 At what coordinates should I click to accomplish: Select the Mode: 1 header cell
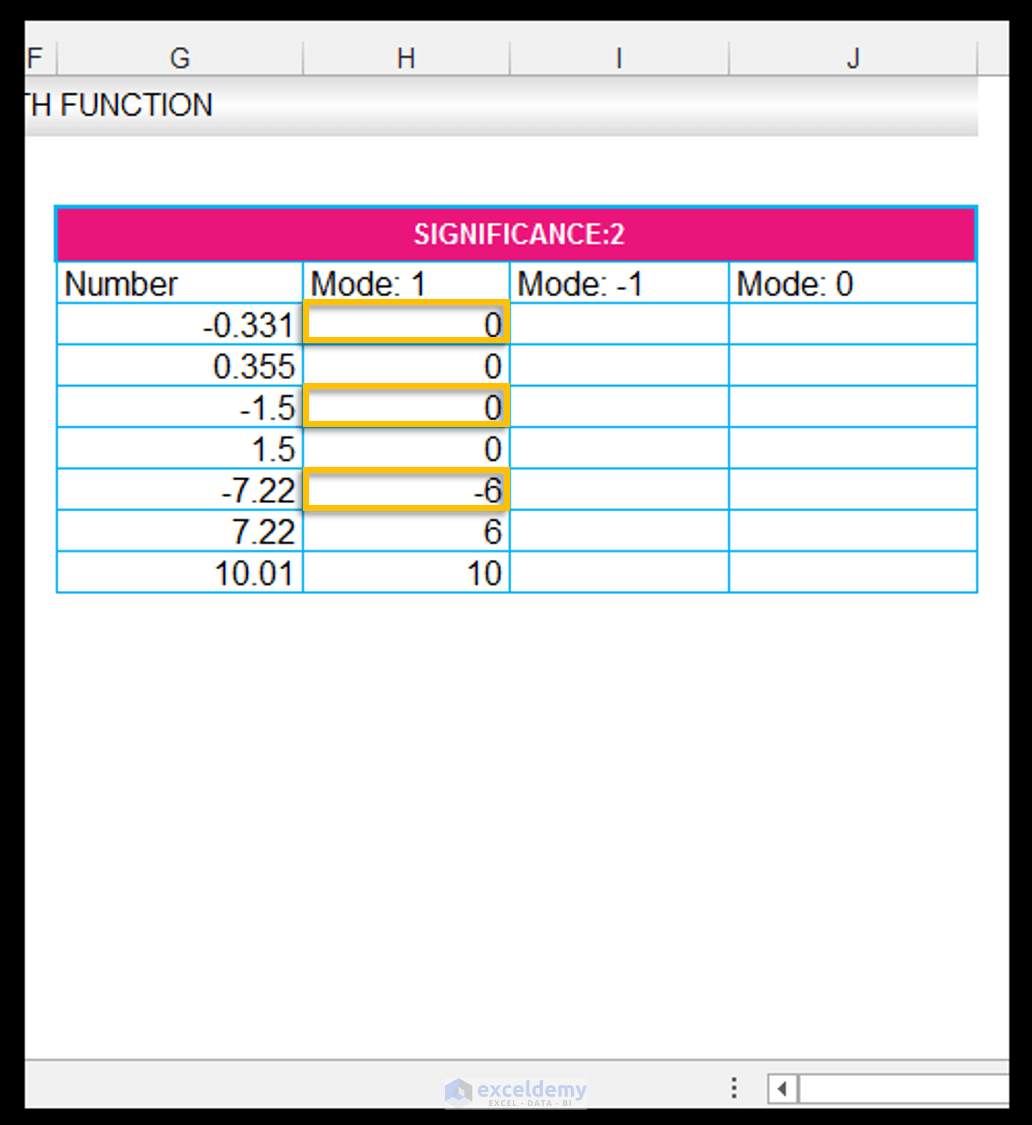coord(406,283)
